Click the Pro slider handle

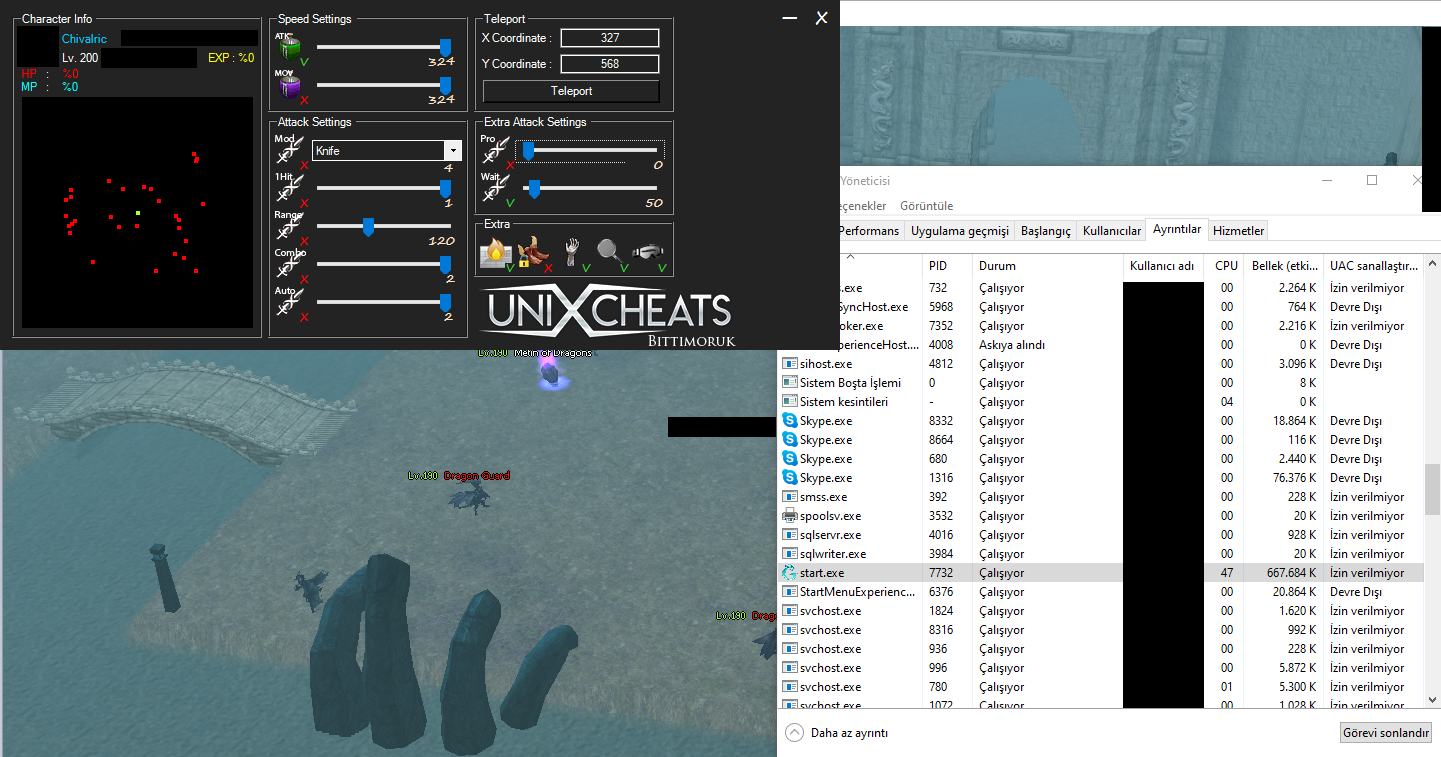528,151
